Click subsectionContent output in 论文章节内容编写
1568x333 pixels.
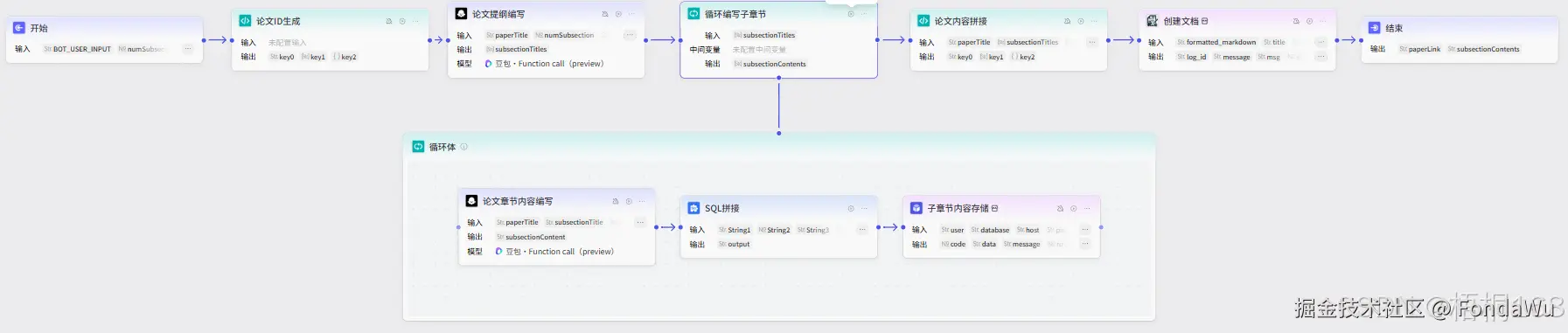[x=531, y=237]
